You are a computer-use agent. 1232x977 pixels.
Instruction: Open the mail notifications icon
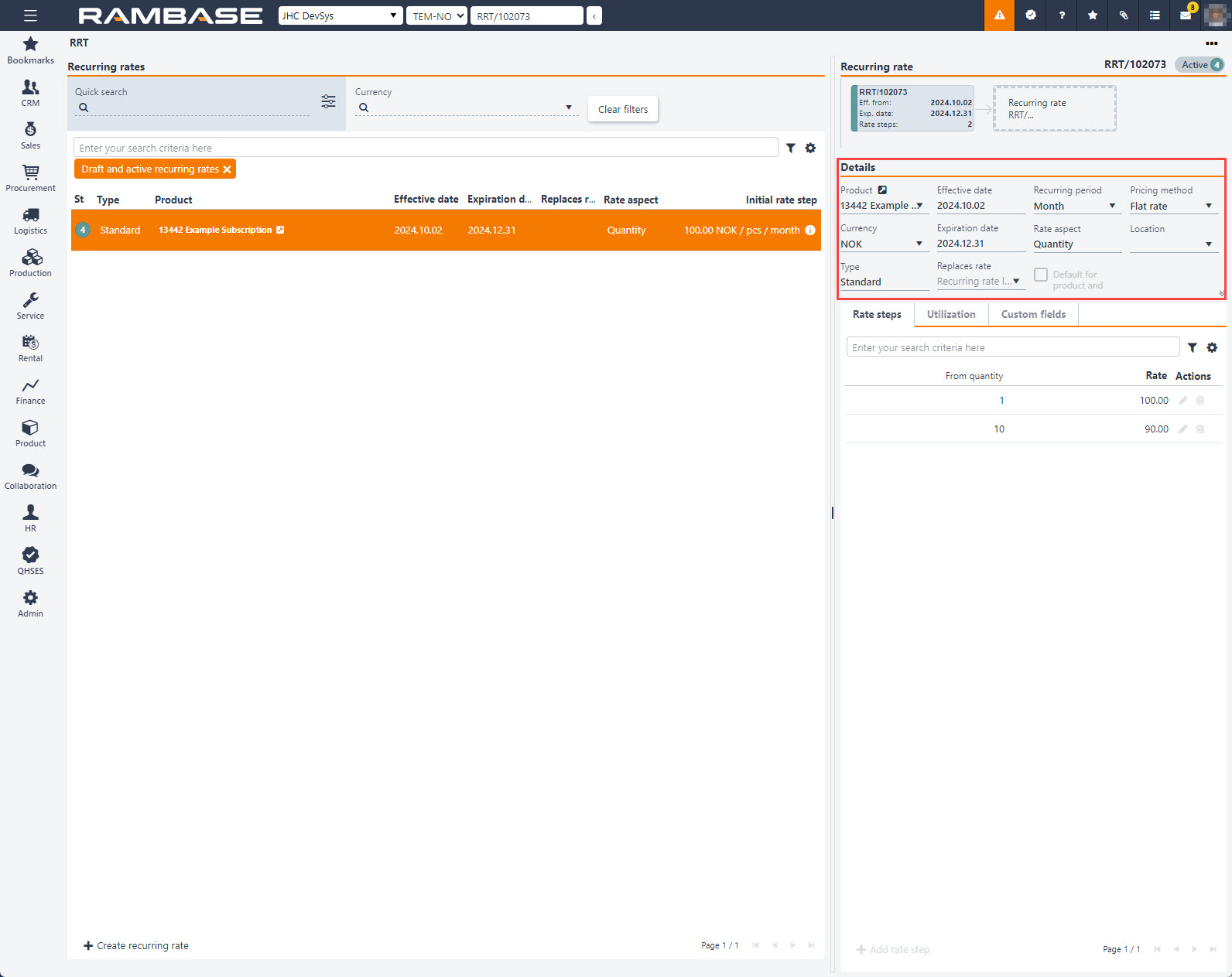(x=1186, y=15)
